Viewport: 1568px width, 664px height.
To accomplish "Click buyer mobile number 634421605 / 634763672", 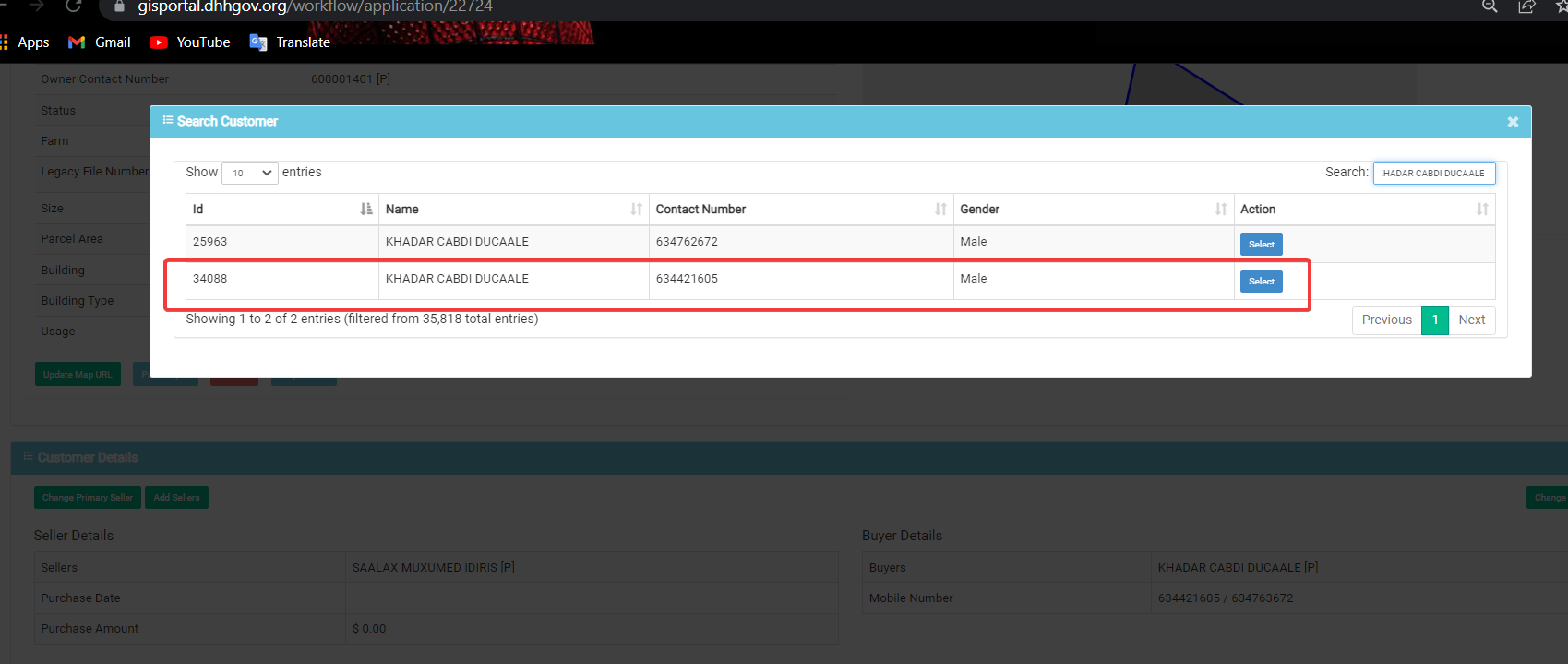I will 1226,598.
